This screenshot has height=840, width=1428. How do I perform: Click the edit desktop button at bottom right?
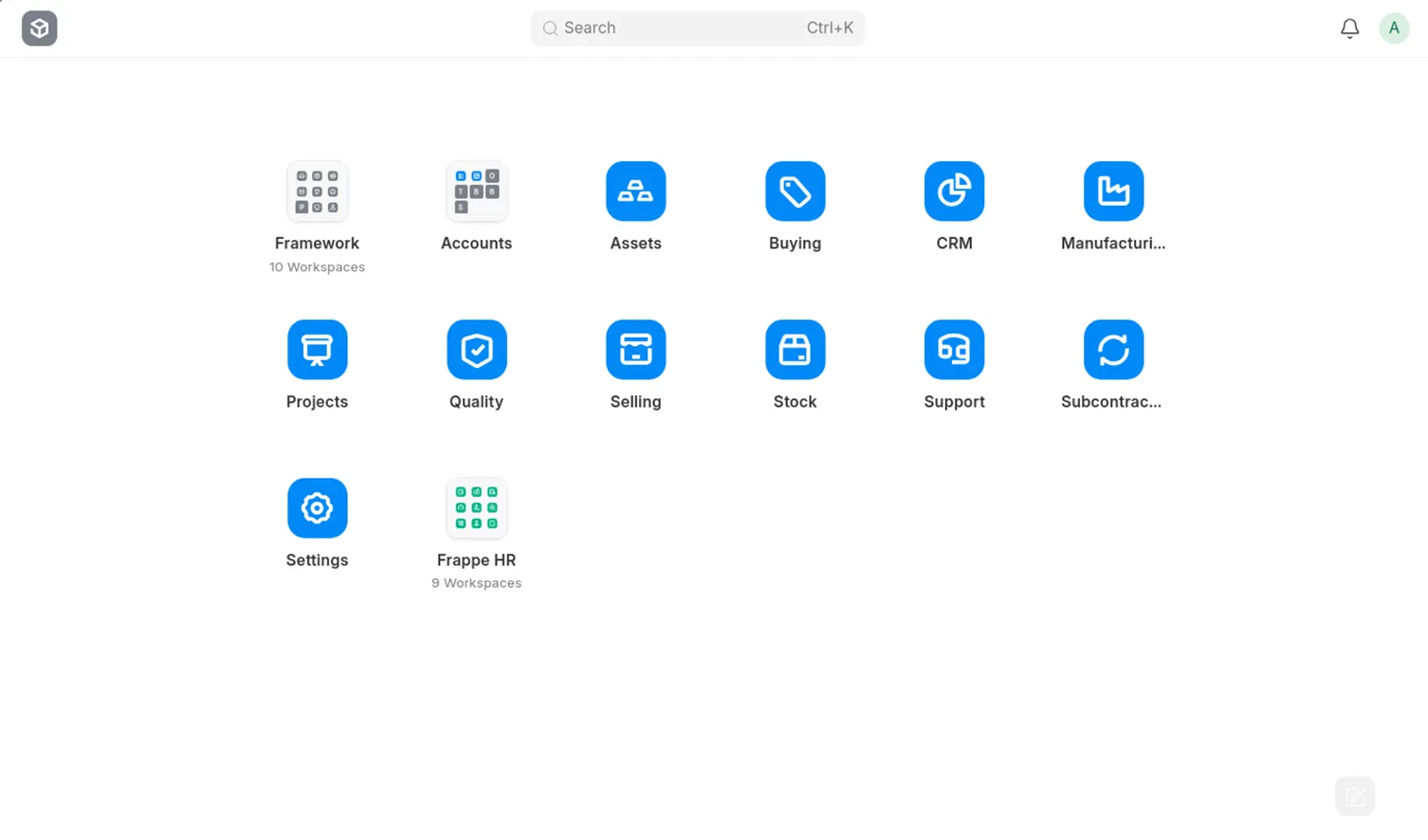(1354, 796)
